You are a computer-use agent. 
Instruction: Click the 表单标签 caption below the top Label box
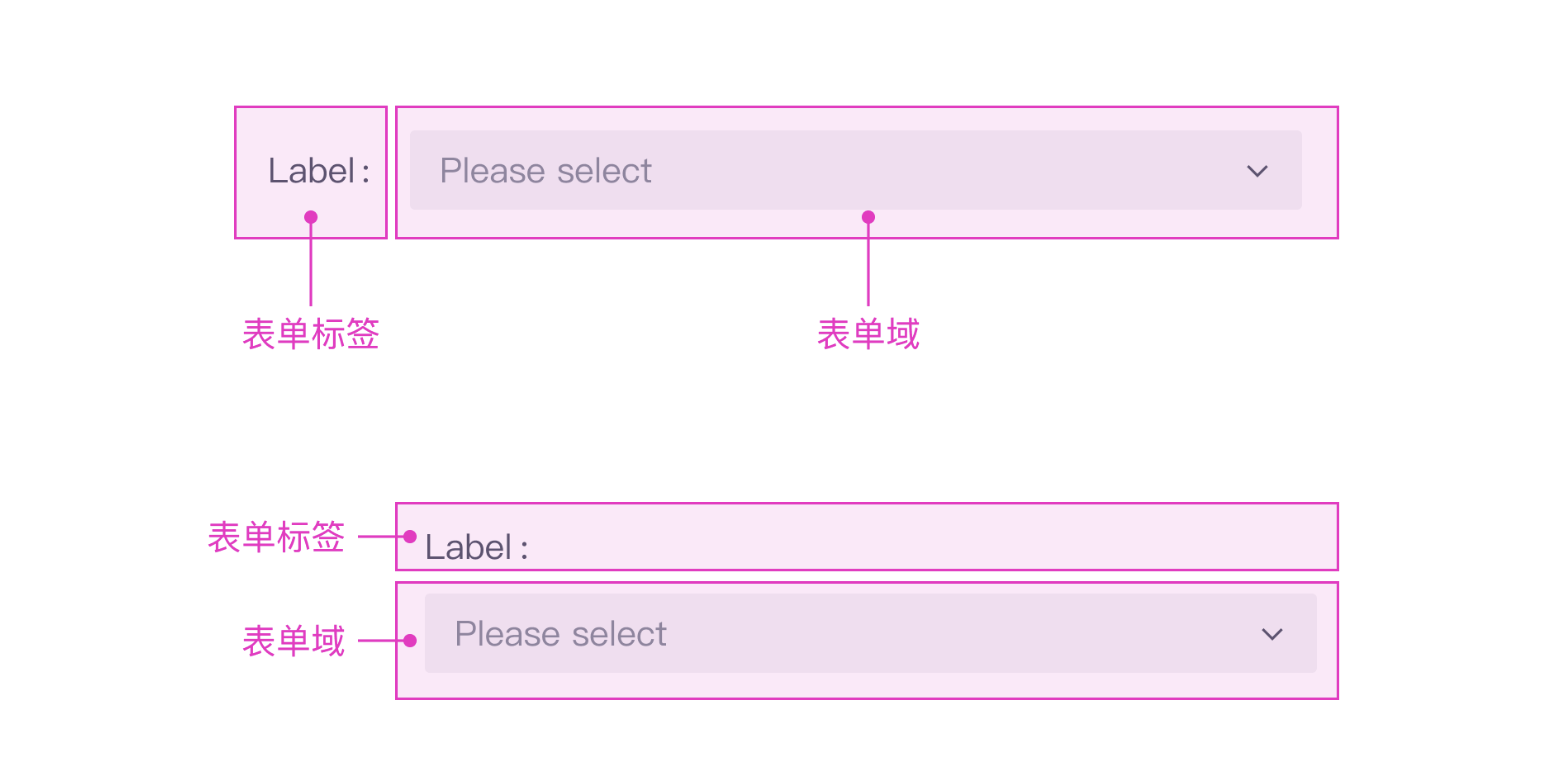pos(311,334)
